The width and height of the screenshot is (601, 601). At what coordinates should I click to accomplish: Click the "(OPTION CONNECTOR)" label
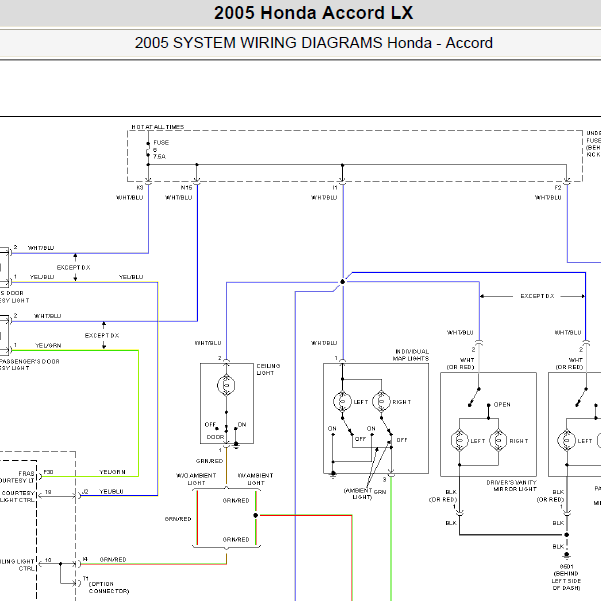(108, 587)
